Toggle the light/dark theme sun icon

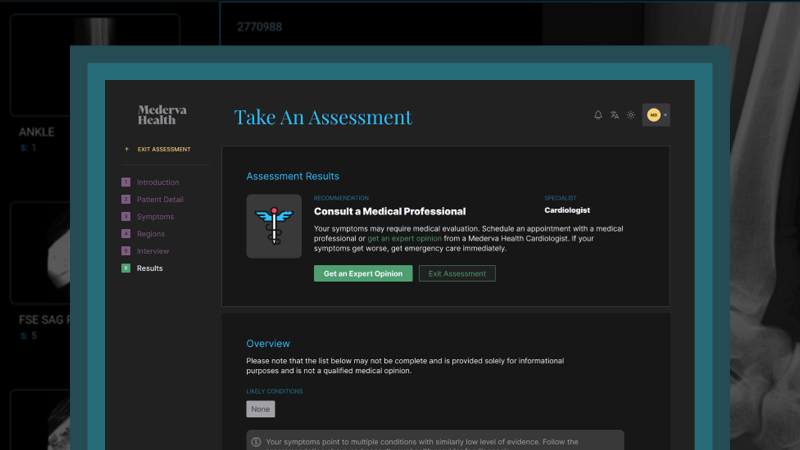pyautogui.click(x=631, y=115)
